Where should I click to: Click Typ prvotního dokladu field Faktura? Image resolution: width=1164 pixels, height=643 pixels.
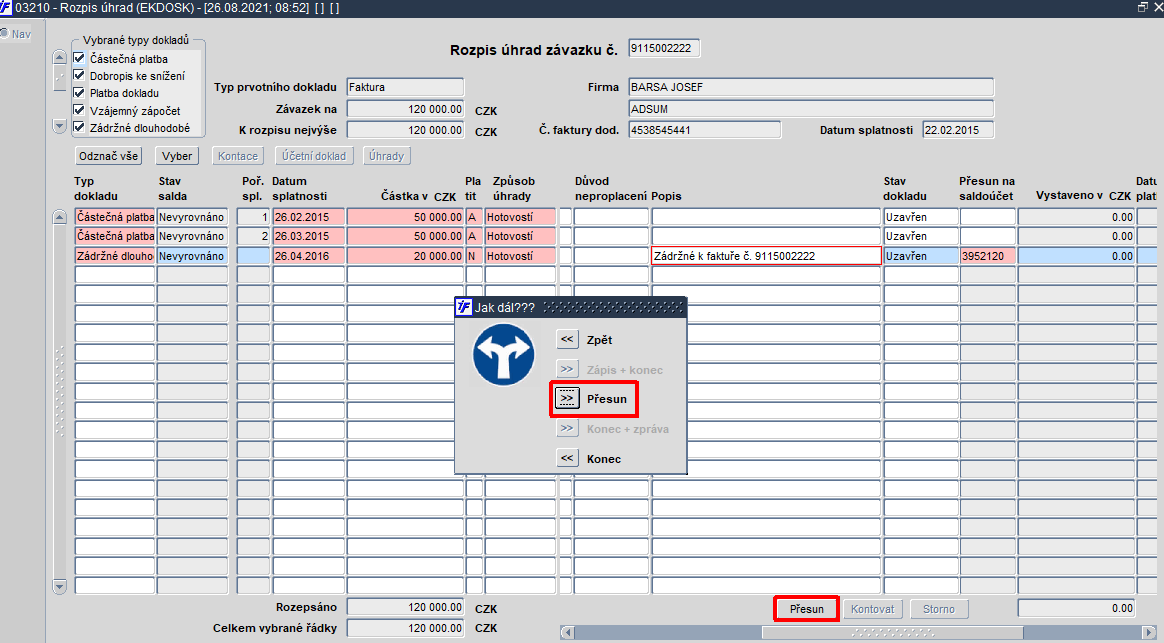tap(405, 87)
